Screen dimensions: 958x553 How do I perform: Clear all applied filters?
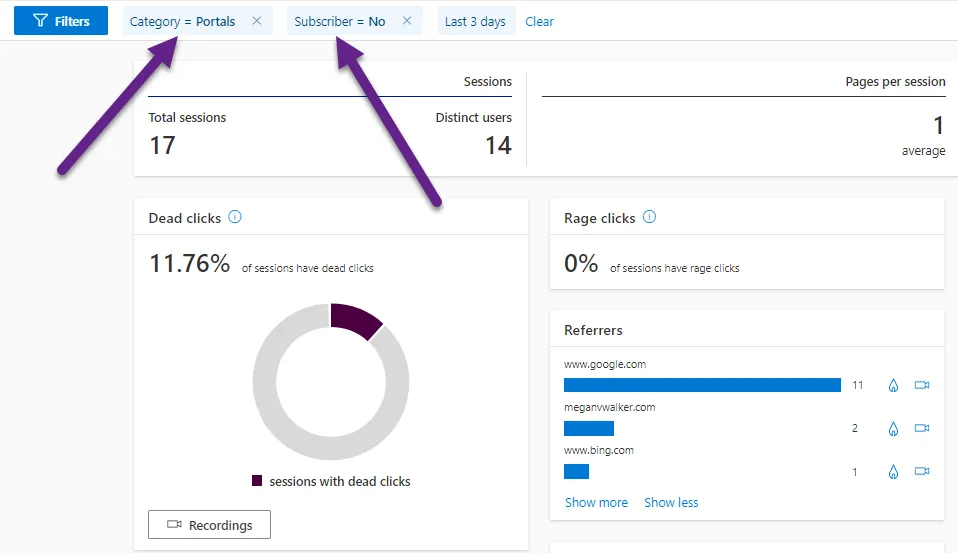[x=539, y=21]
